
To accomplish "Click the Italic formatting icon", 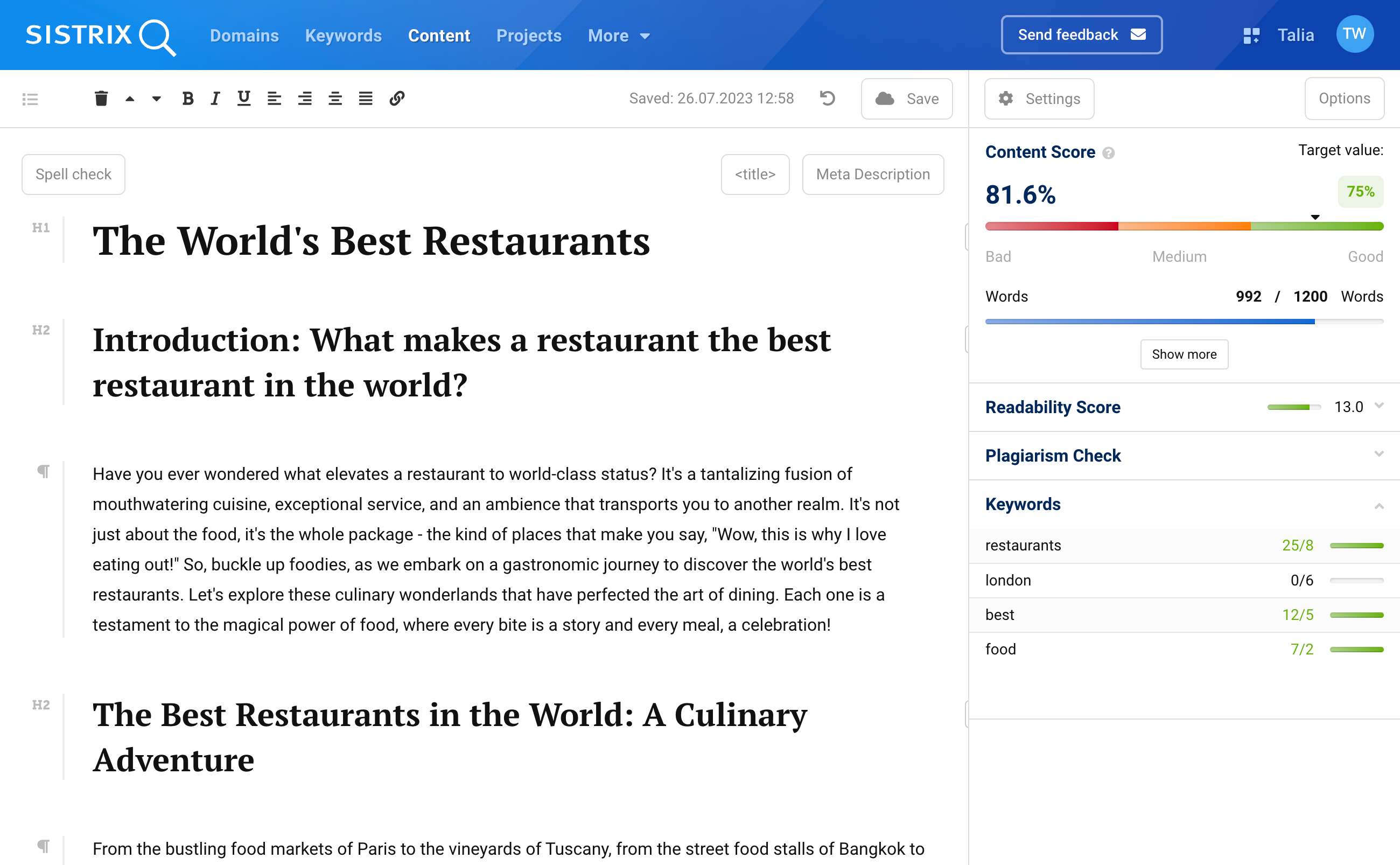I will tap(215, 97).
